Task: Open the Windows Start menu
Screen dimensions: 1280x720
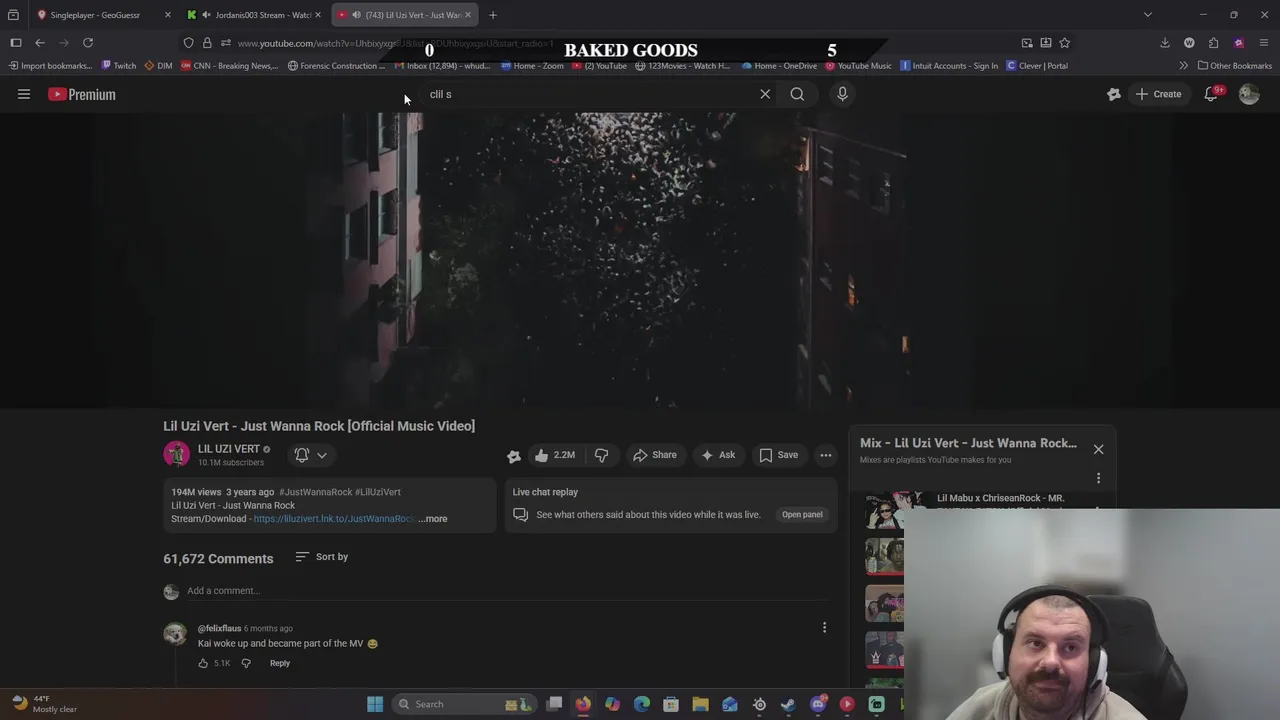Action: coord(375,704)
